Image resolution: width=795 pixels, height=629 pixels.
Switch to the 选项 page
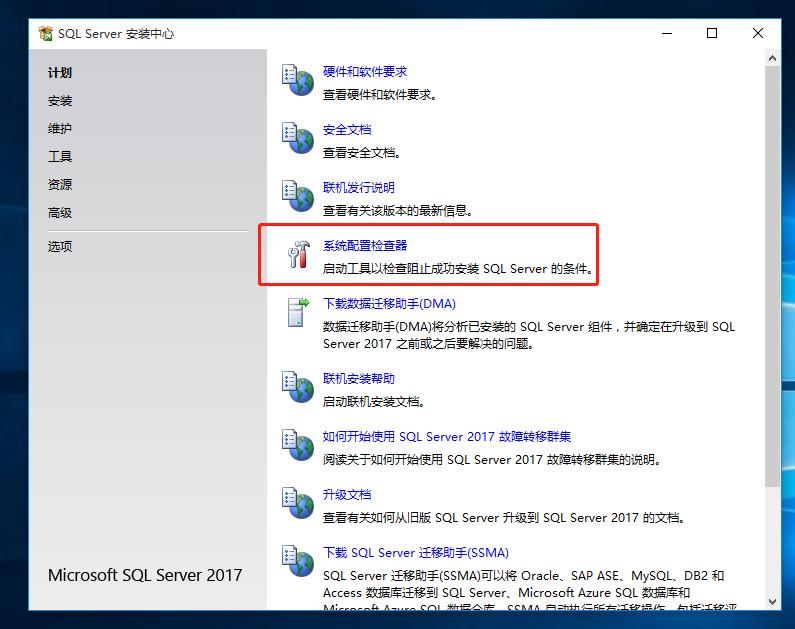(60, 246)
